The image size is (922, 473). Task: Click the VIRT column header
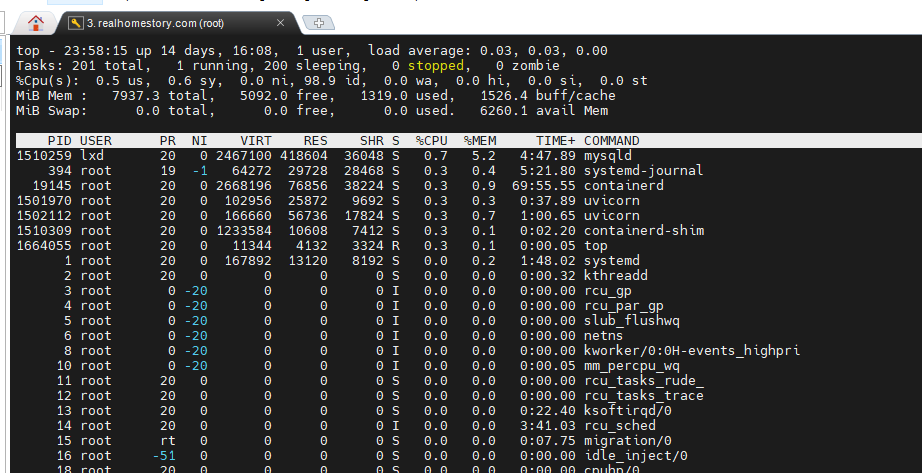pos(256,141)
